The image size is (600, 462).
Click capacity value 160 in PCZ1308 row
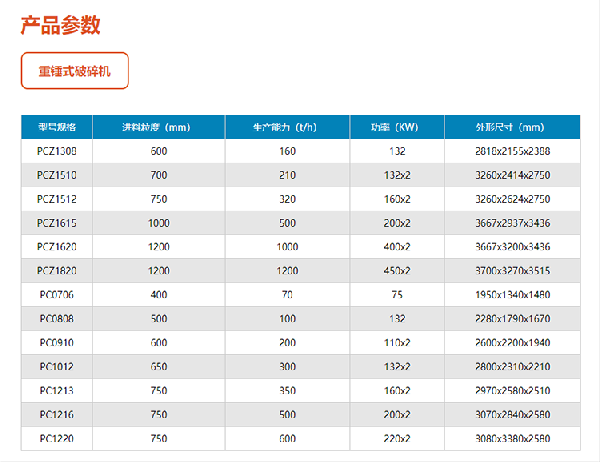(287, 151)
